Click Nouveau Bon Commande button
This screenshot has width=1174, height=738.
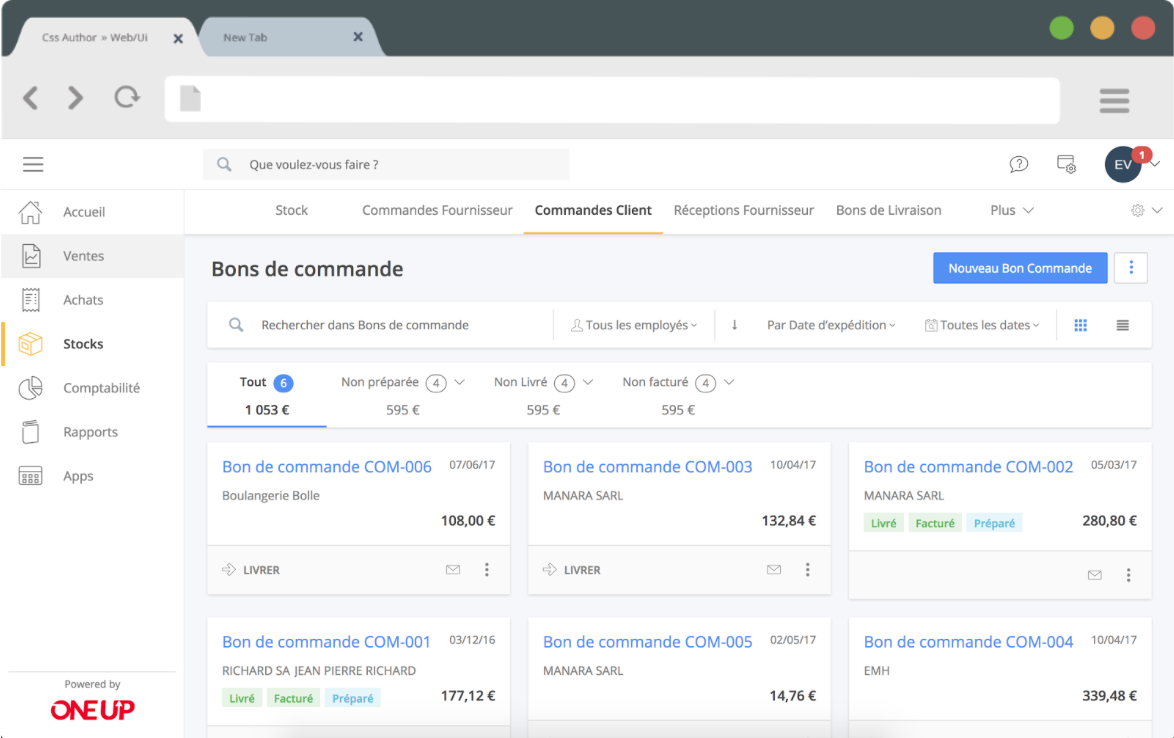coord(1019,268)
